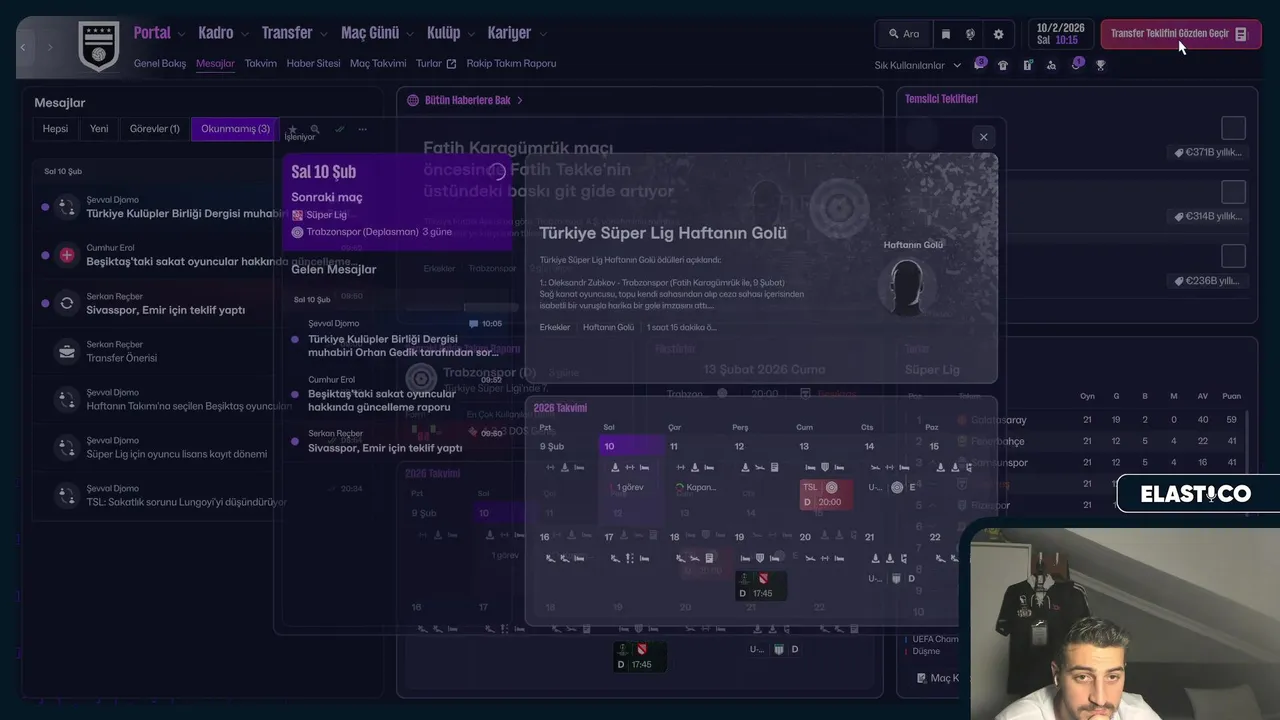Viewport: 1280px width, 720px height.
Task: Expand the Portal menu chevron
Action: coord(181,34)
